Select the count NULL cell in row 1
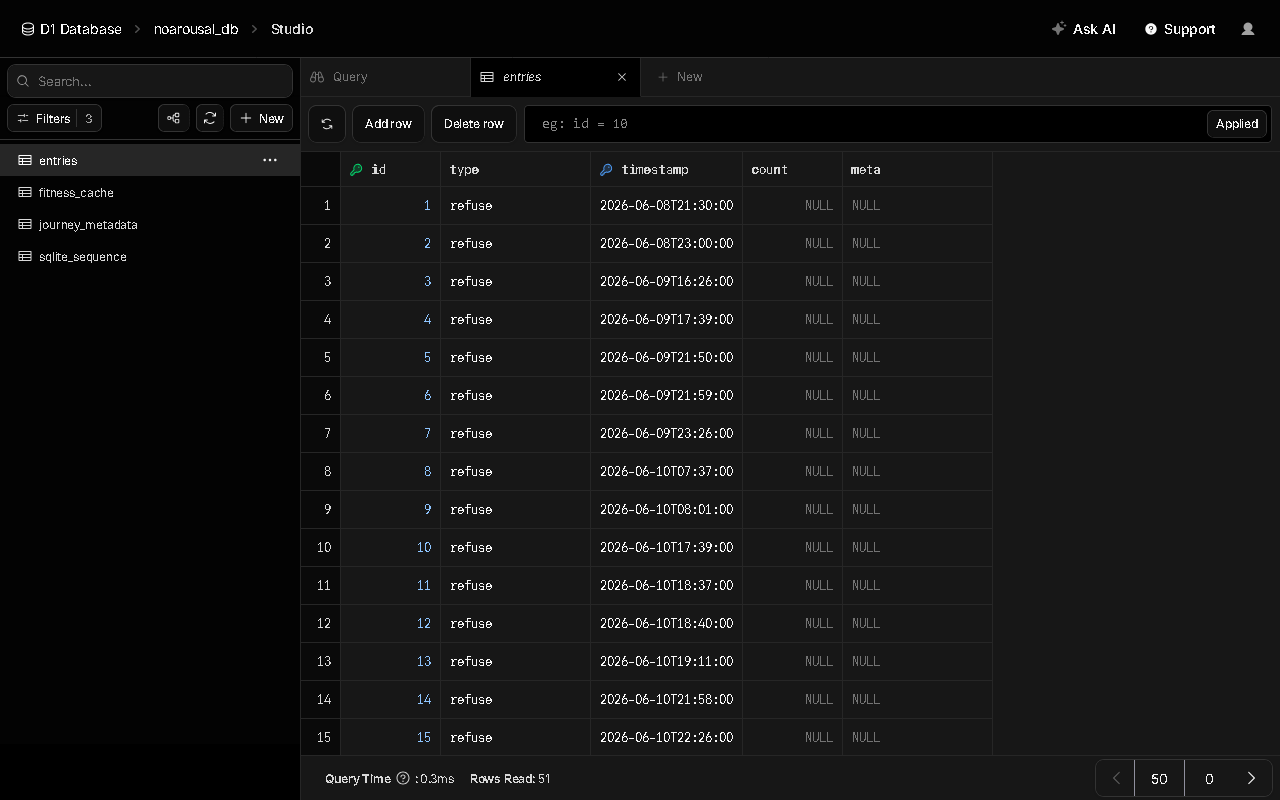 point(792,205)
